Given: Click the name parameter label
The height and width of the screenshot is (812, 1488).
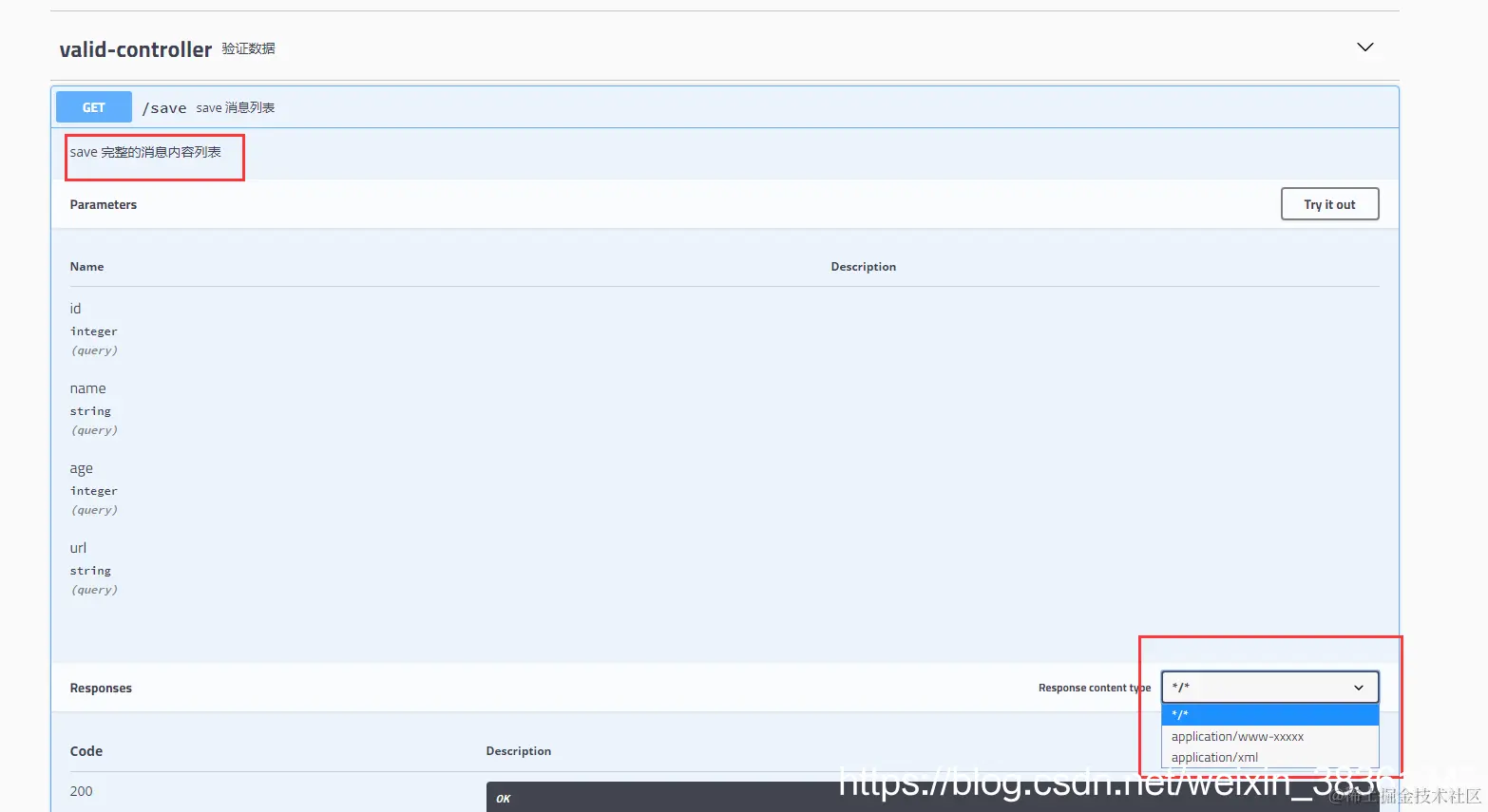Looking at the screenshot, I should click(87, 388).
